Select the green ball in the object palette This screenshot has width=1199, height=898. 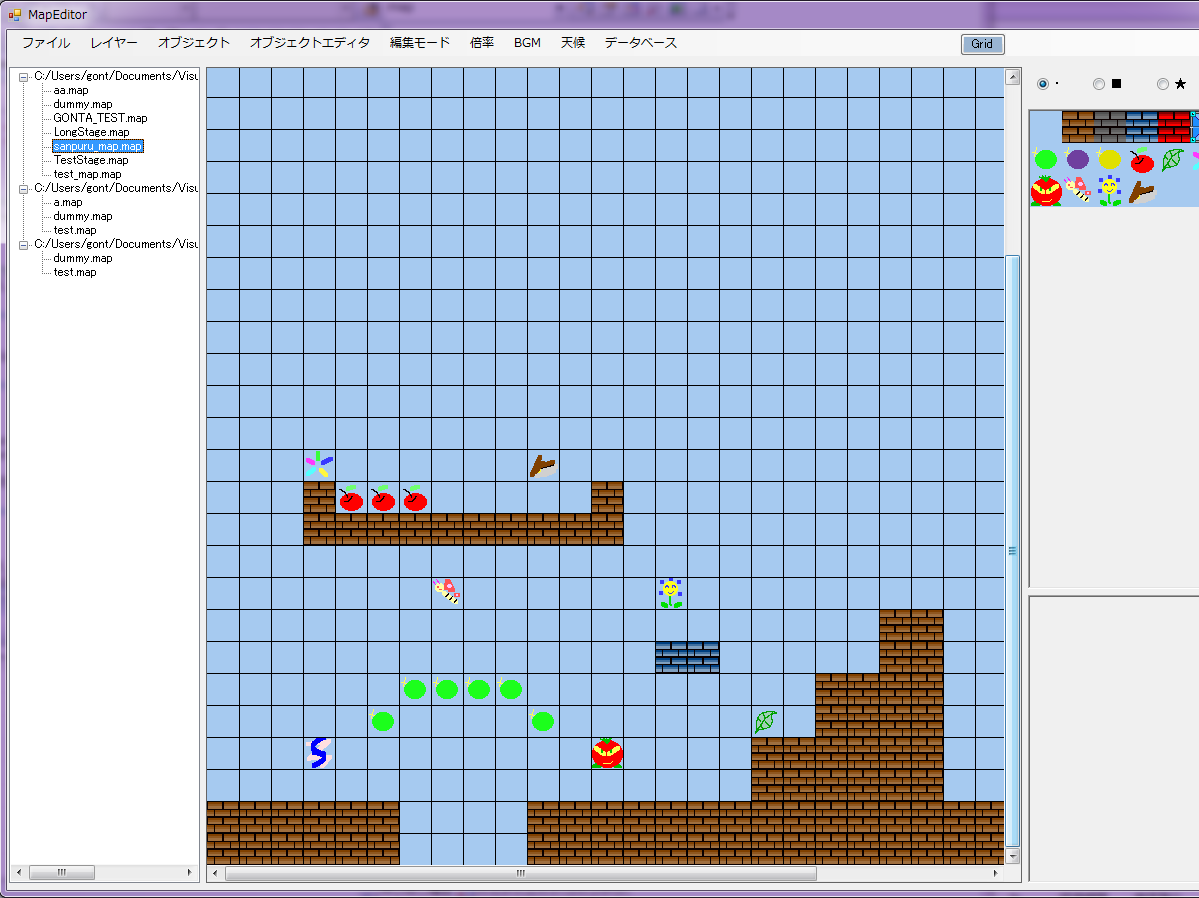(x=1045, y=159)
